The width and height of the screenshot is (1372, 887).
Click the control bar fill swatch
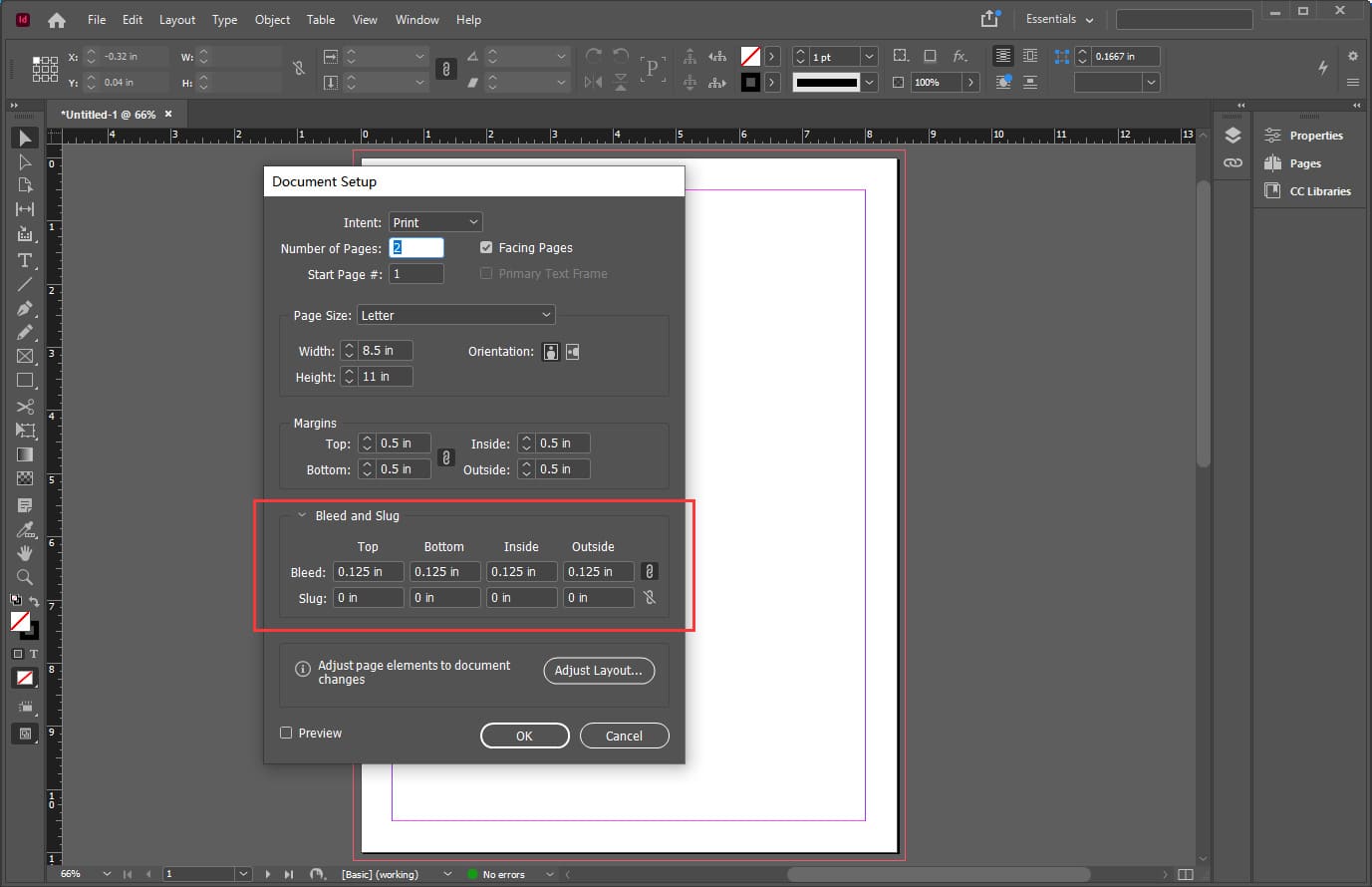pos(750,57)
